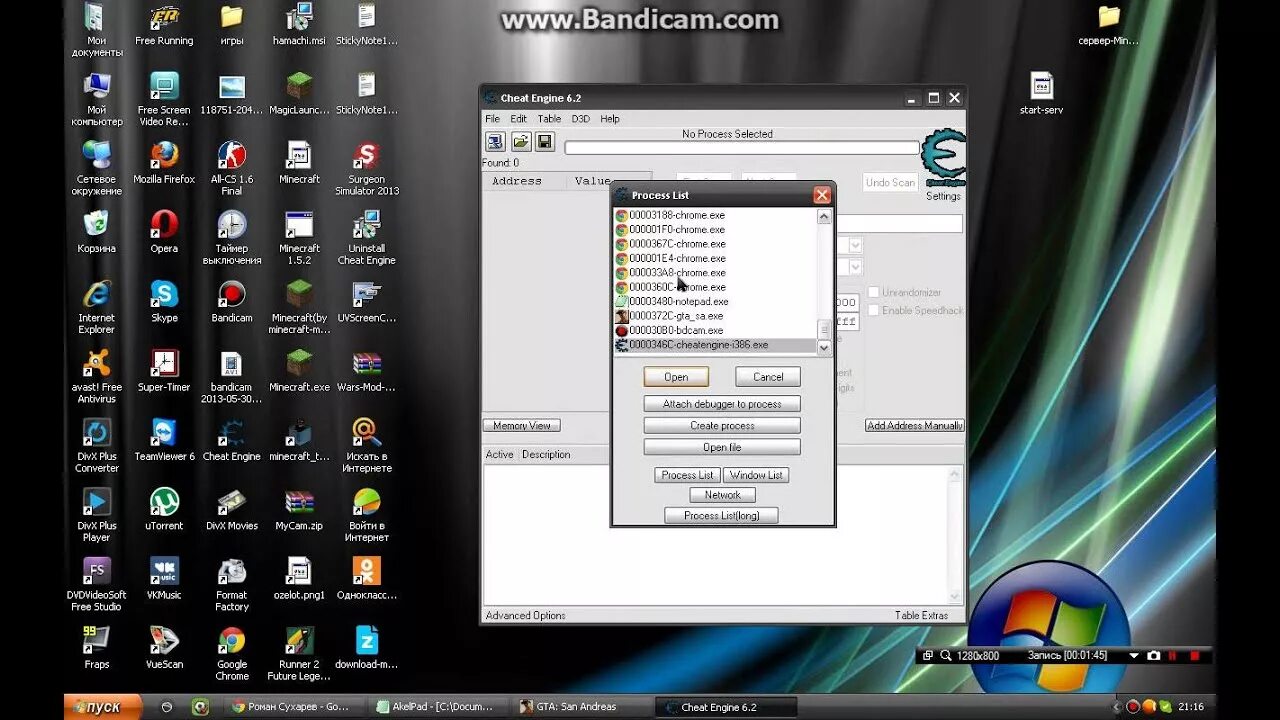1280x720 pixels.
Task: Open Google Chrome desktop shortcut
Action: click(232, 653)
